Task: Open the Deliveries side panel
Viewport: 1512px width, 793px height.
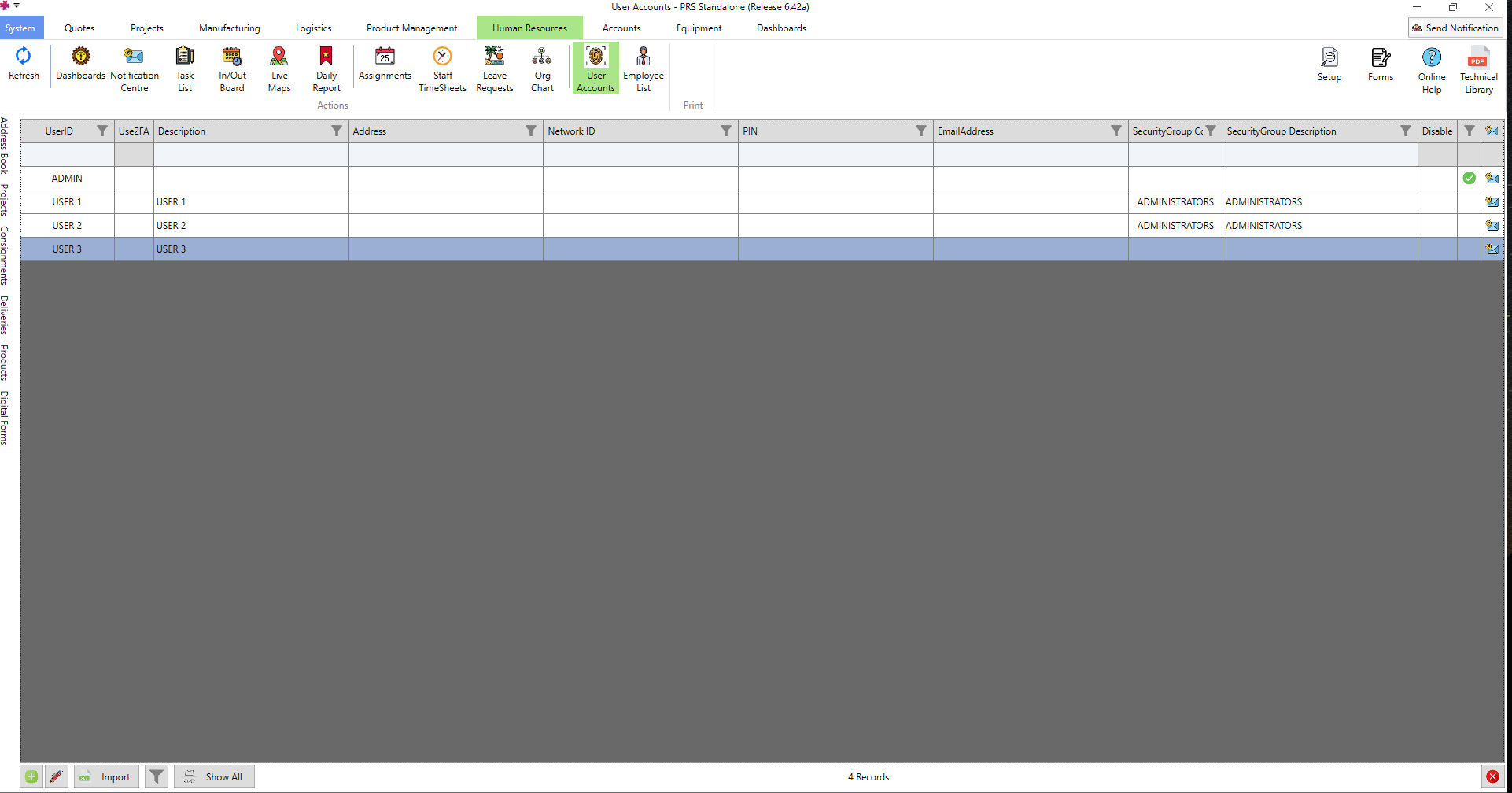Action: pos(5,315)
